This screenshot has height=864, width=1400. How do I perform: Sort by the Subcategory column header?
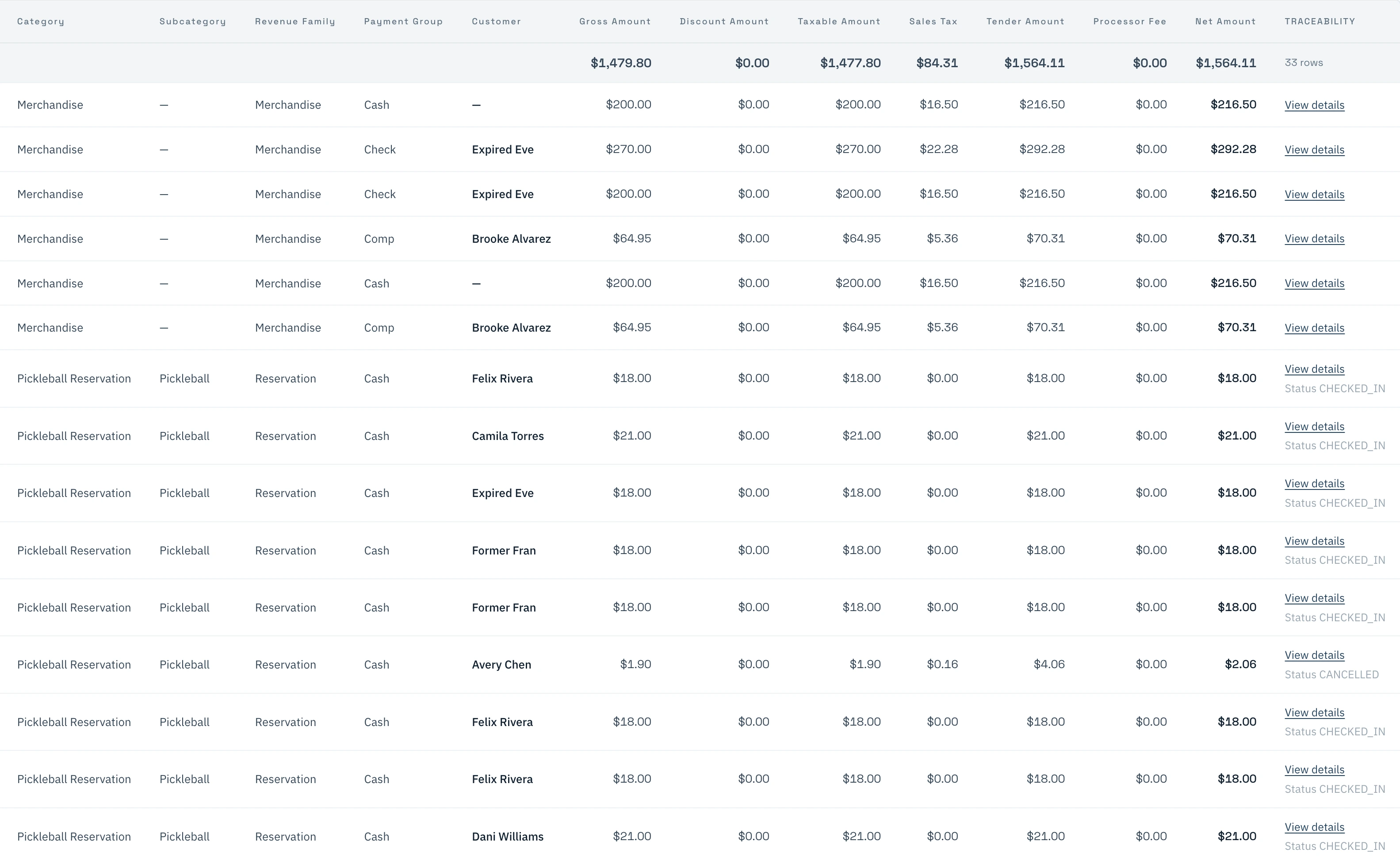[192, 21]
